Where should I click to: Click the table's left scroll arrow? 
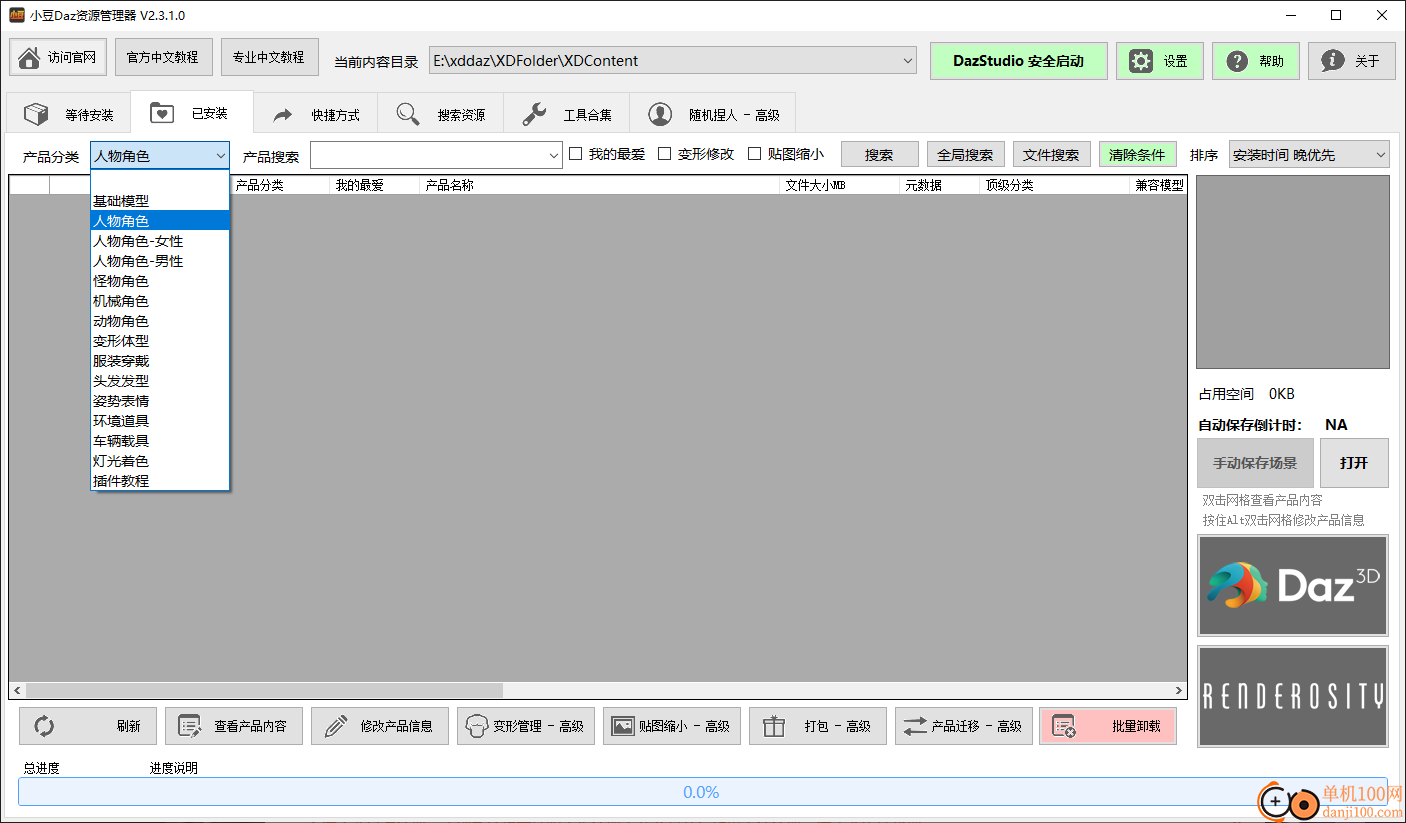pos(17,691)
